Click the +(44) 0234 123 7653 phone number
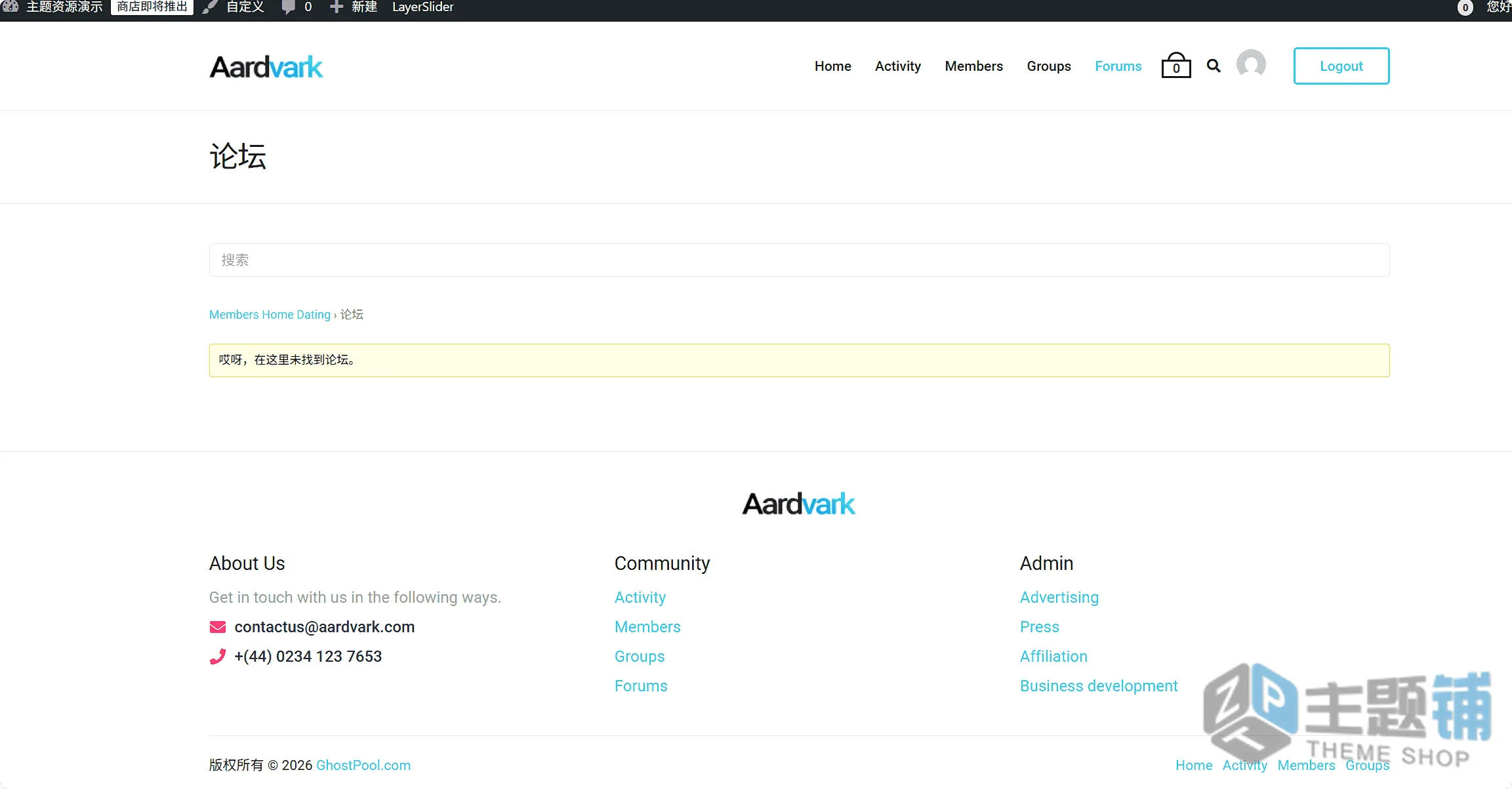This screenshot has height=789, width=1512. (308, 657)
